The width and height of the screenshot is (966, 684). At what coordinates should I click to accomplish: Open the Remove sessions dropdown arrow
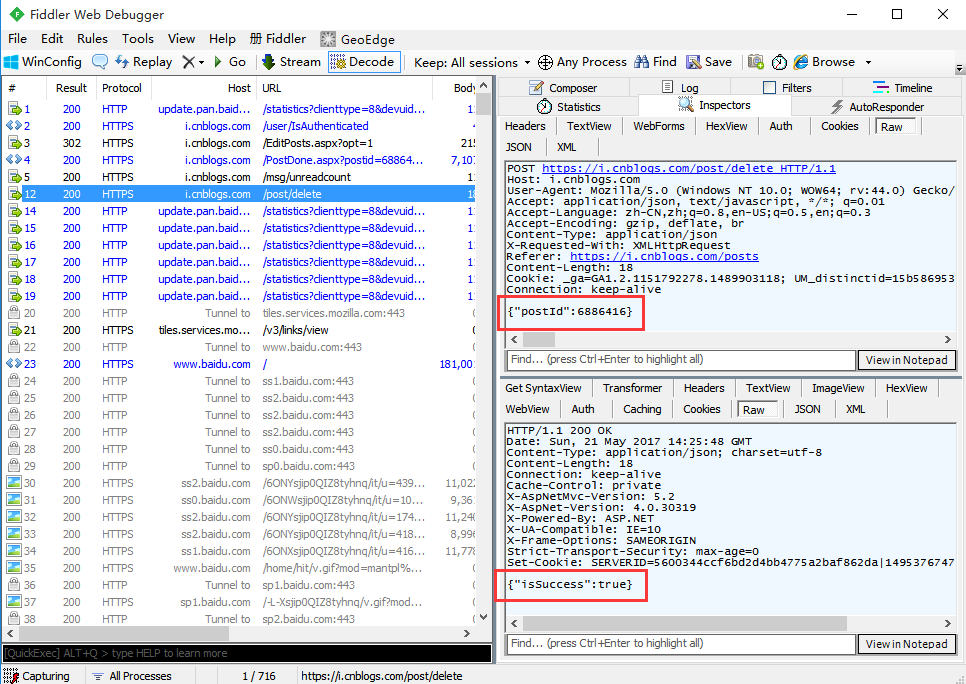coord(201,62)
